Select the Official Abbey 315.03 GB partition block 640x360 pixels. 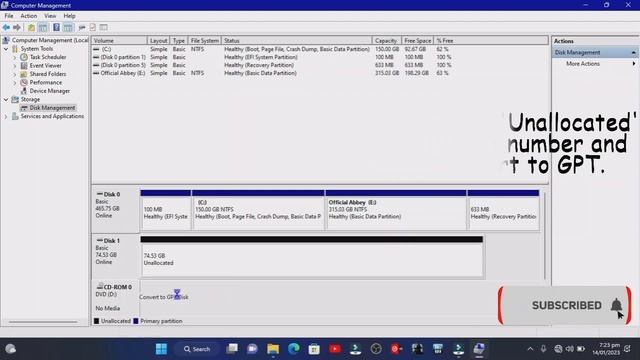pos(396,210)
